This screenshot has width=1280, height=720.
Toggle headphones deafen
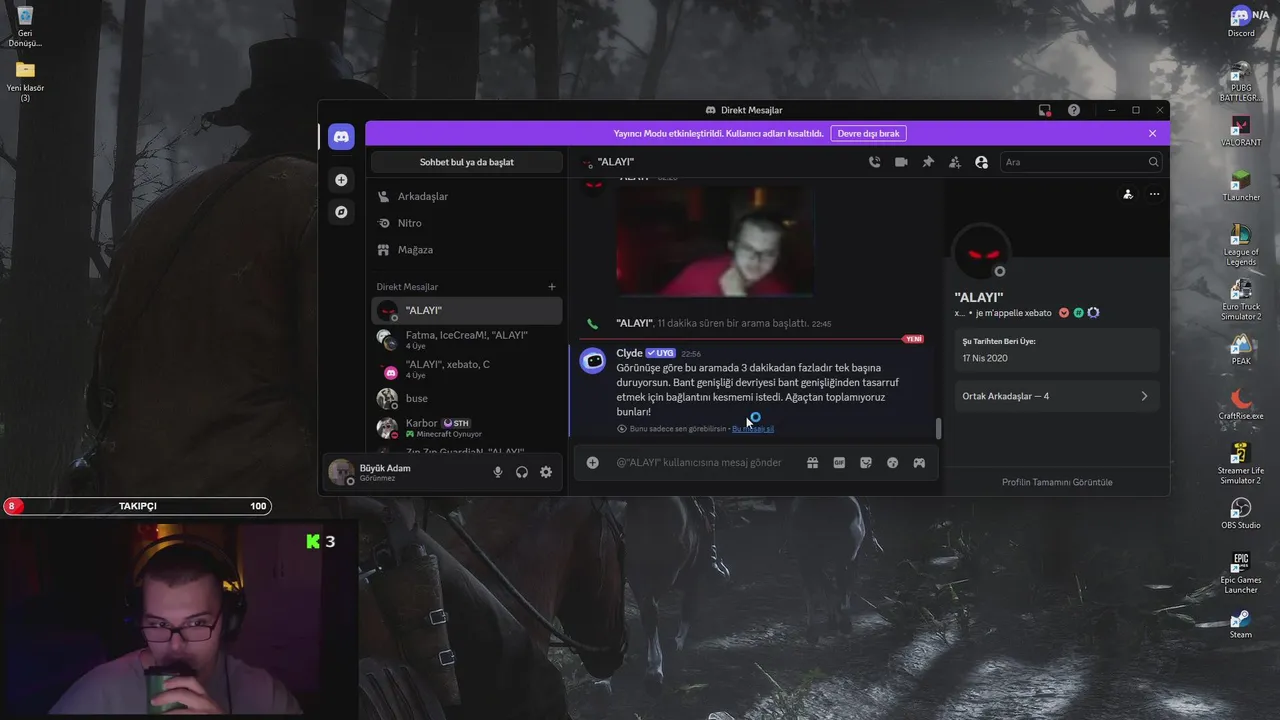pos(522,472)
